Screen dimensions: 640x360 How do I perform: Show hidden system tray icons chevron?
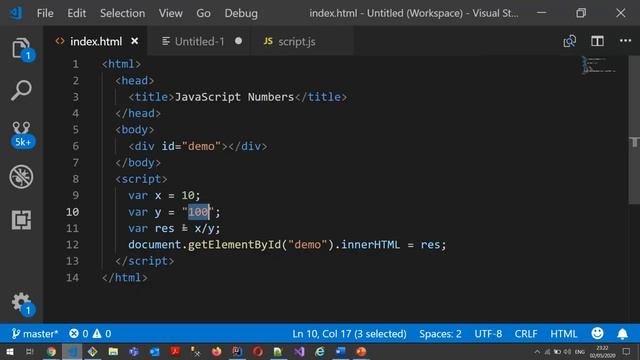click(537, 352)
